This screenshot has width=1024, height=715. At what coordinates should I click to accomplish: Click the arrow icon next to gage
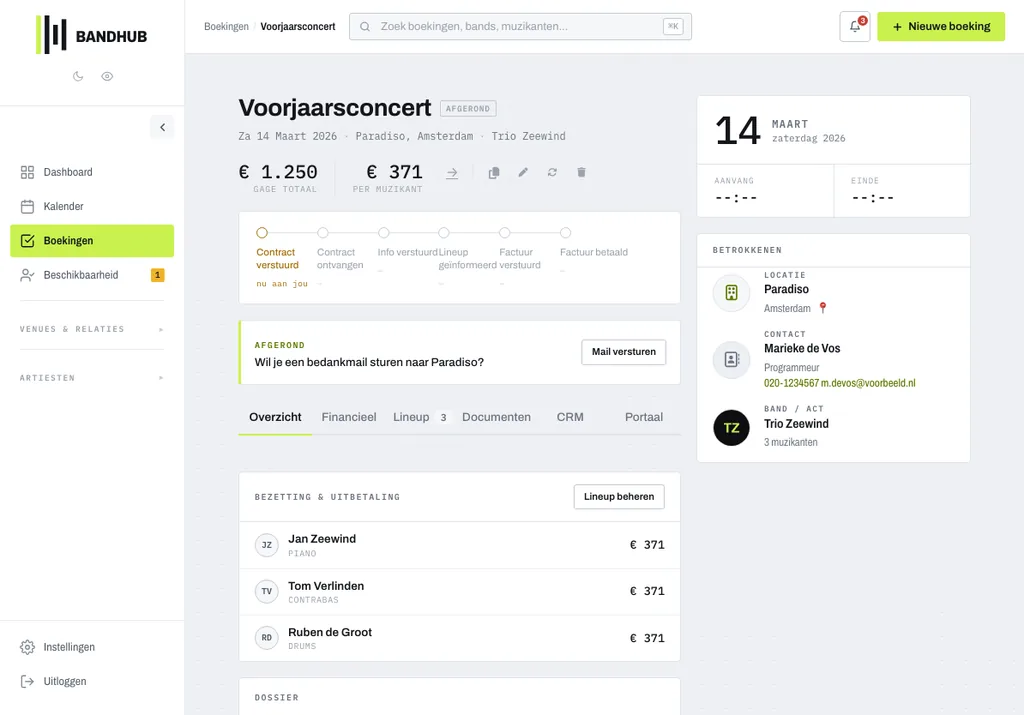452,173
